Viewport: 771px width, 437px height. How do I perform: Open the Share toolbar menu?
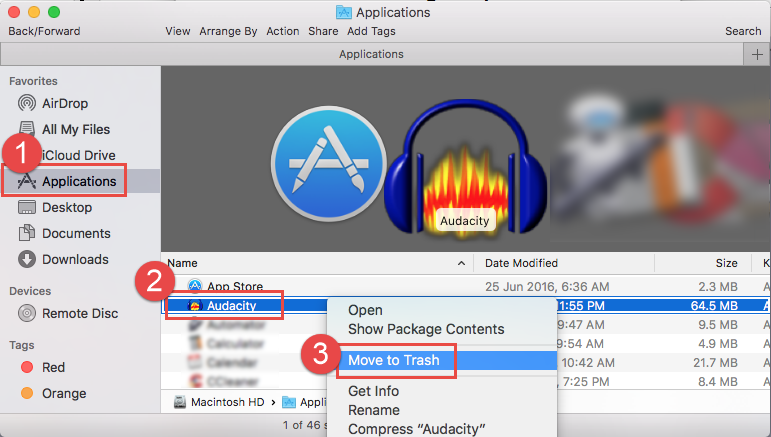(323, 31)
